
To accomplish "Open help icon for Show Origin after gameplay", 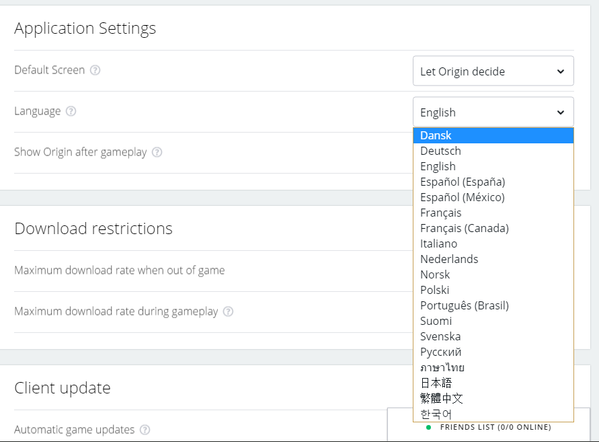I will (x=157, y=152).
